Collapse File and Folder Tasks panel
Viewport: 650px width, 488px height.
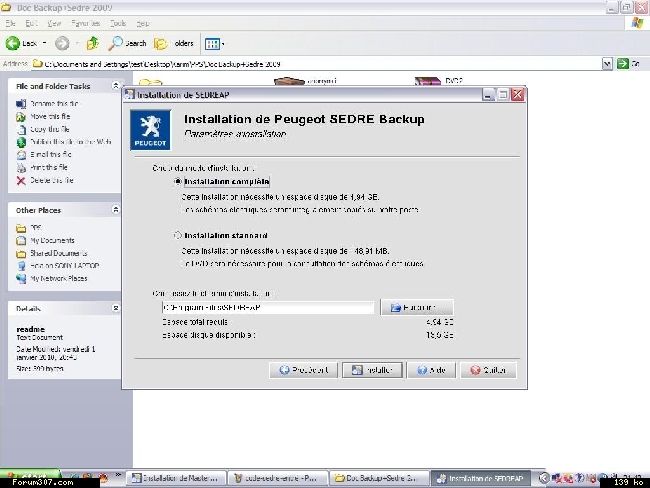[116, 86]
